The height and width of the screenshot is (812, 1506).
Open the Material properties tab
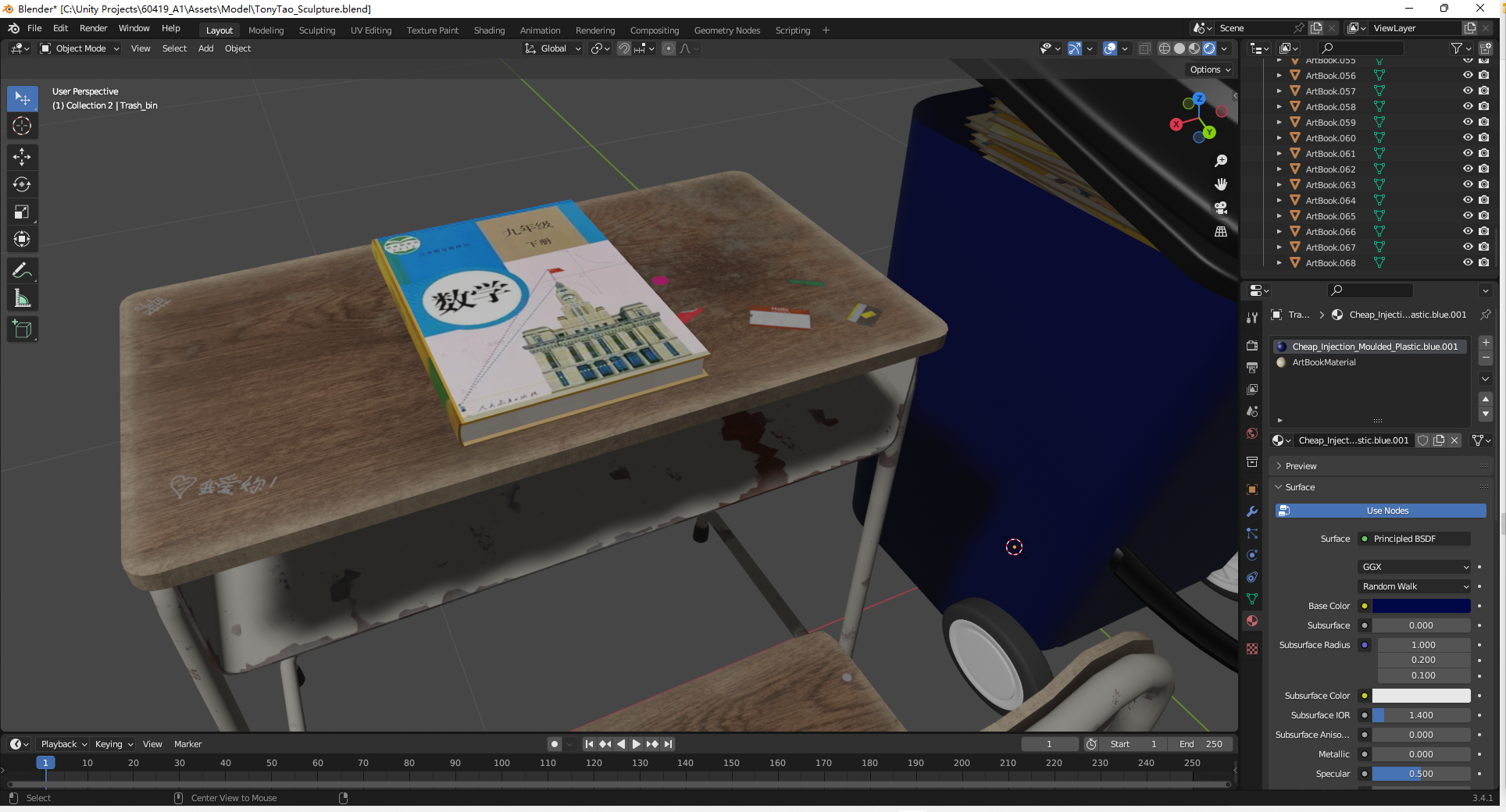[x=1252, y=621]
